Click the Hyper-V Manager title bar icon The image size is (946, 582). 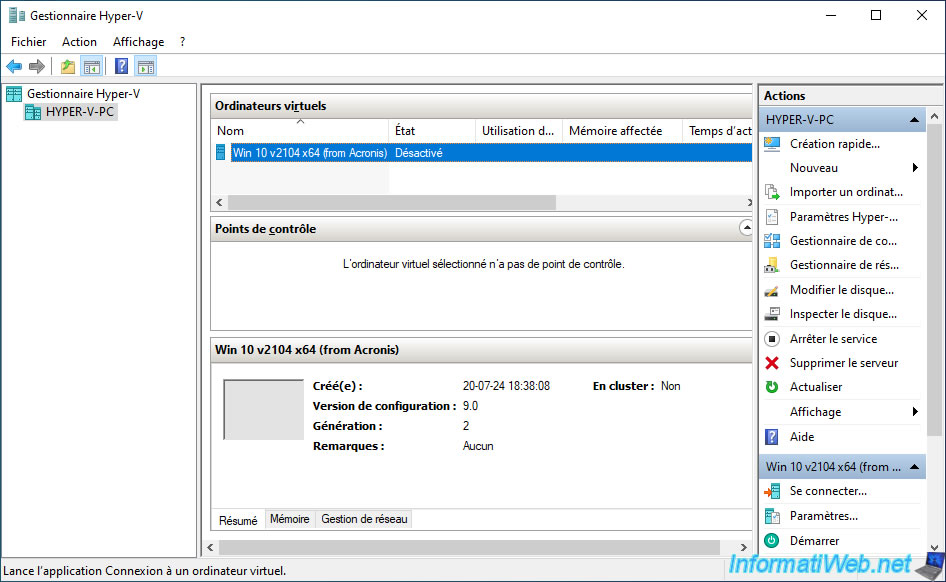point(17,15)
